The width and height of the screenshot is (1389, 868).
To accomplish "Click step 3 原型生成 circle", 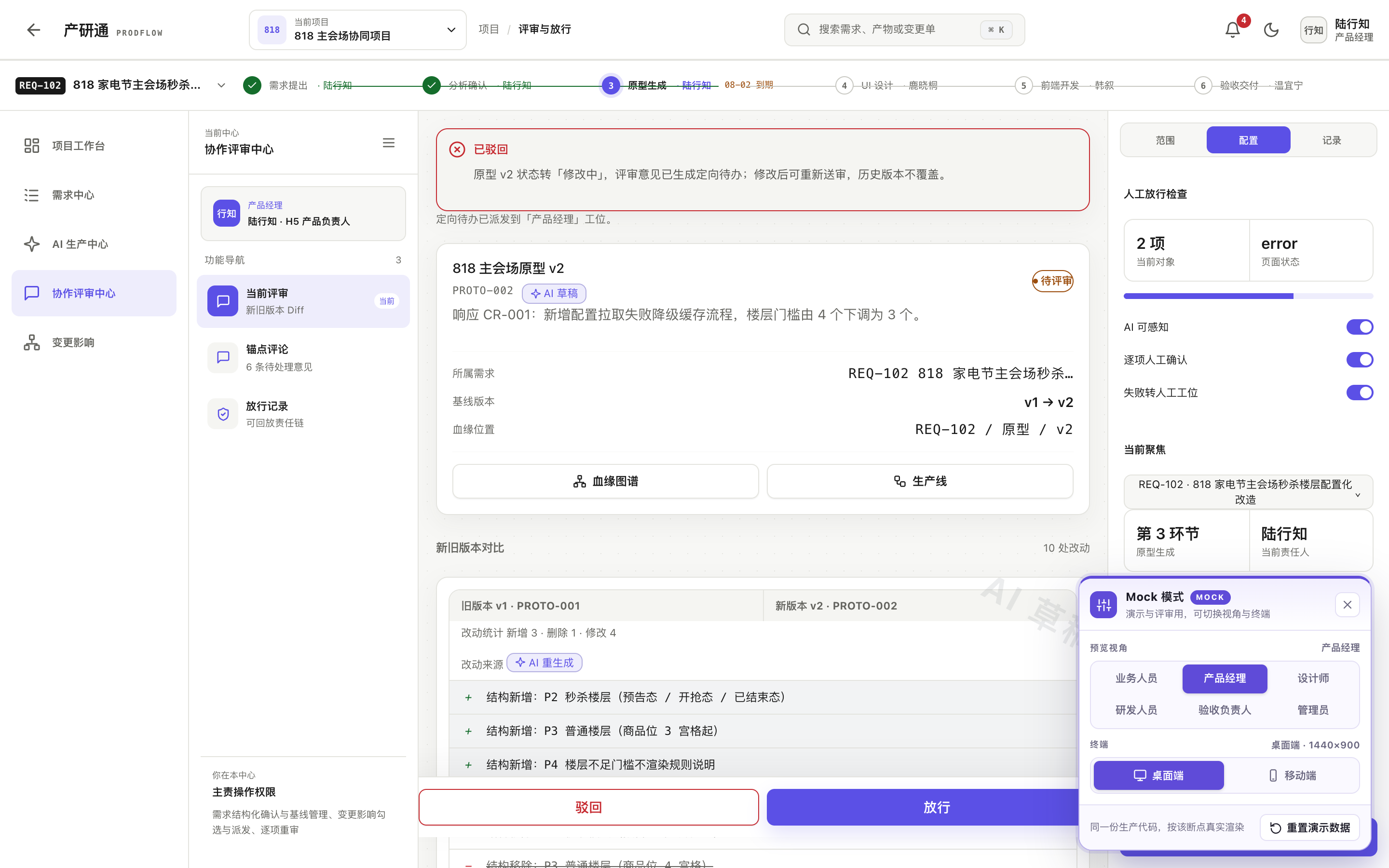I will point(611,85).
